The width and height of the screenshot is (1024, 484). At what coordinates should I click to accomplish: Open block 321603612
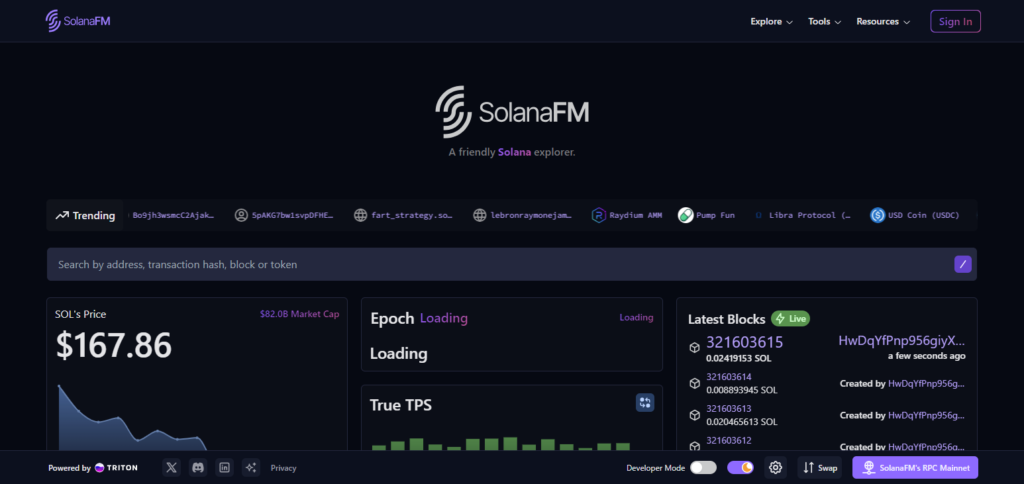click(728, 440)
